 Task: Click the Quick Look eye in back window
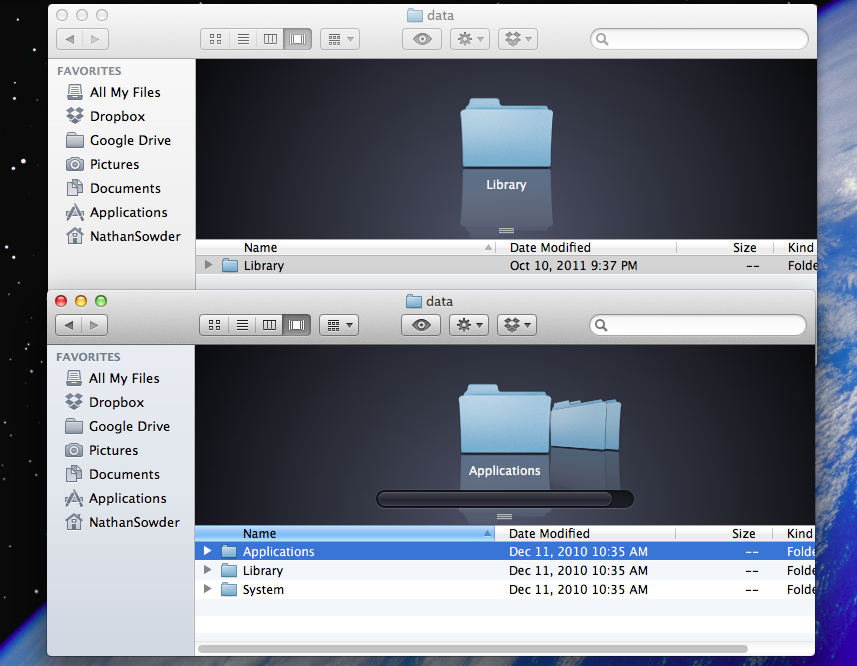pos(422,39)
